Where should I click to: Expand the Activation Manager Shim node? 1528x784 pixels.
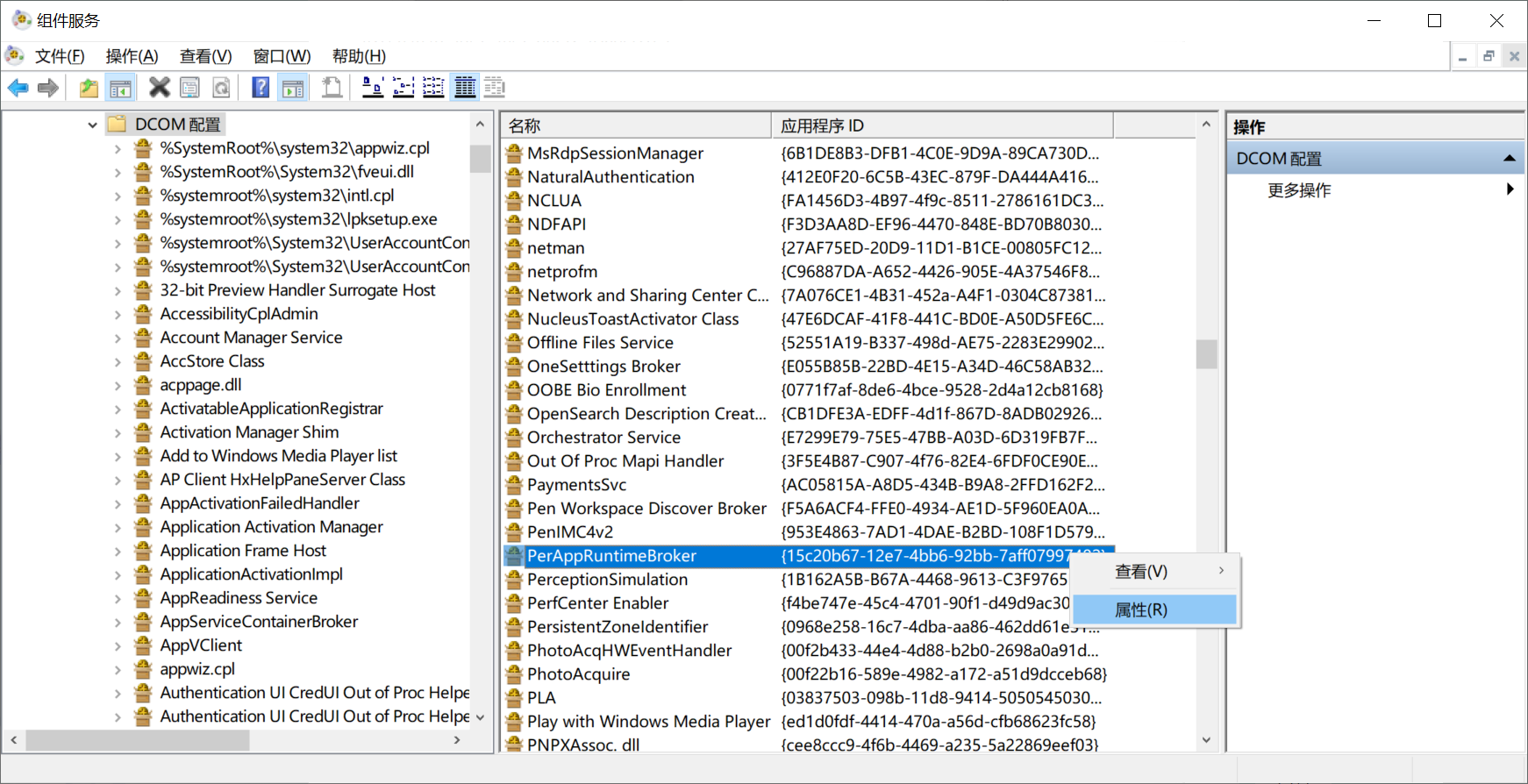click(118, 432)
